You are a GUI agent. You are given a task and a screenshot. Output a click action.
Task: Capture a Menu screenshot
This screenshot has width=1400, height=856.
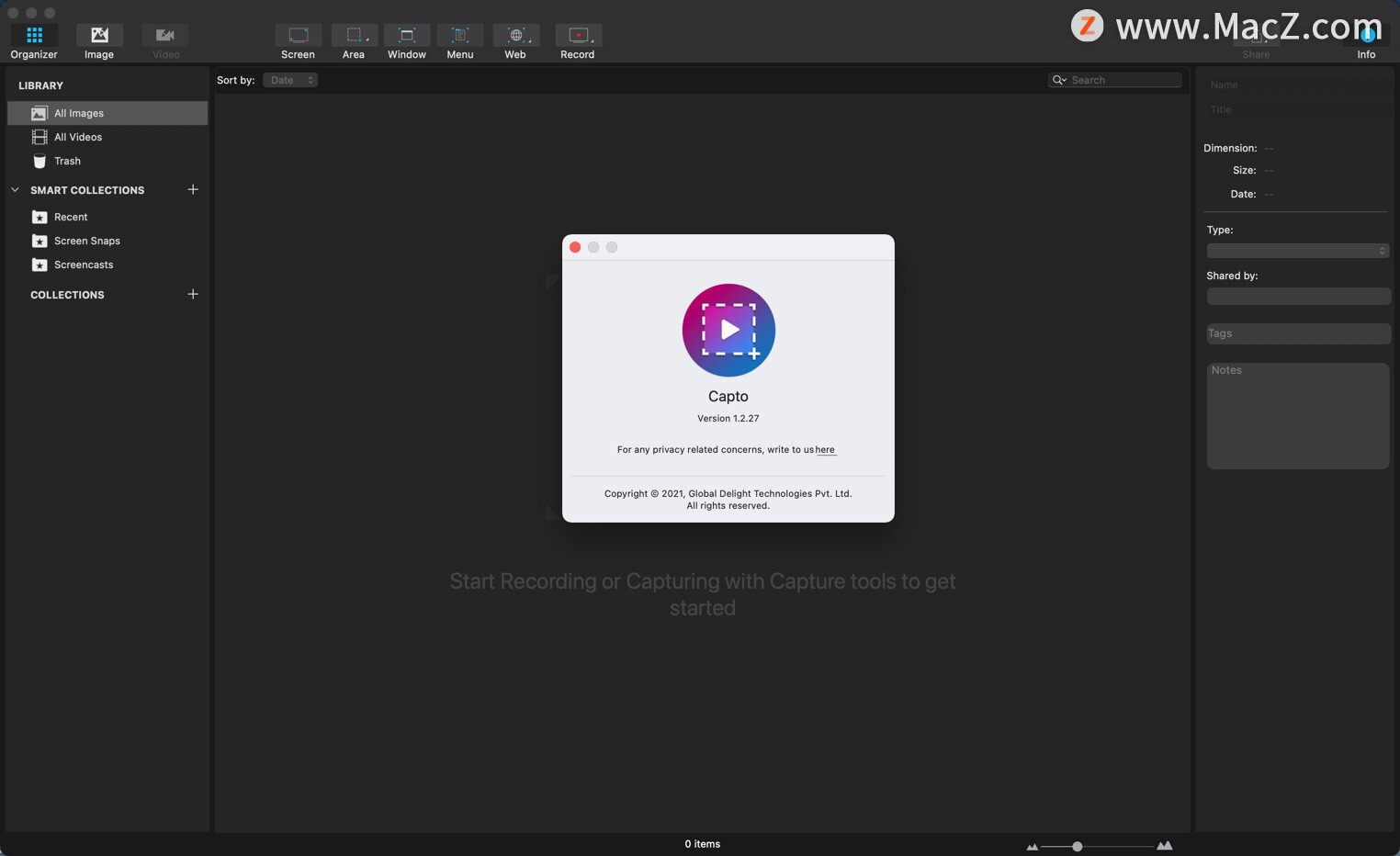coord(460,42)
